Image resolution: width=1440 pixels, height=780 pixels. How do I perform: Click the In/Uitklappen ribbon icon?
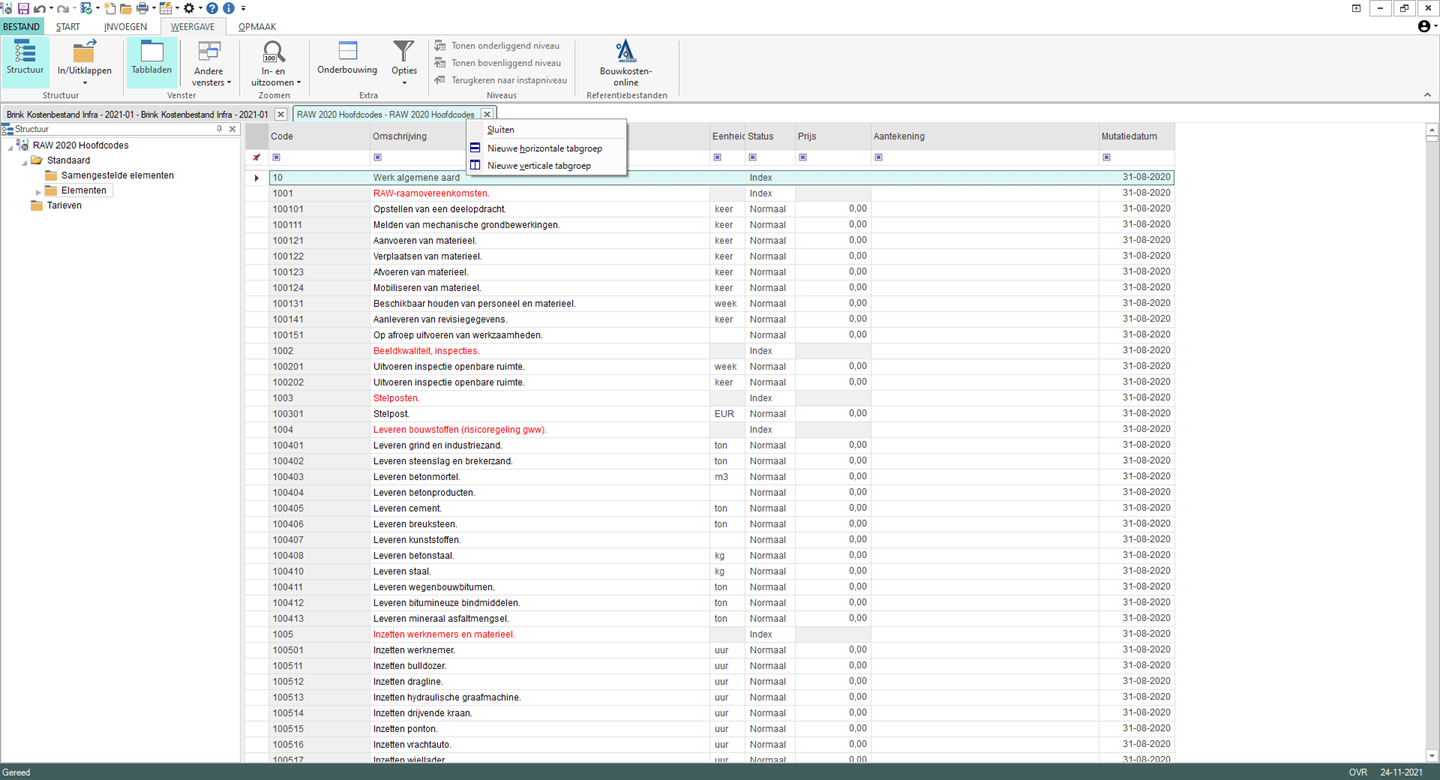coord(84,52)
